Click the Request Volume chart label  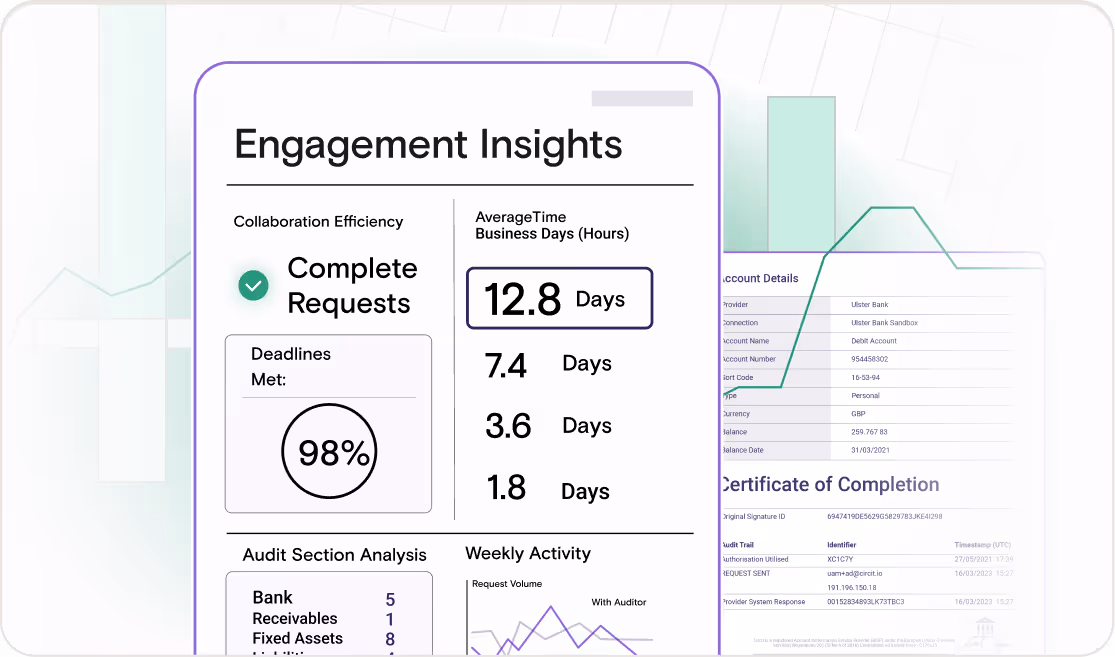[507, 584]
